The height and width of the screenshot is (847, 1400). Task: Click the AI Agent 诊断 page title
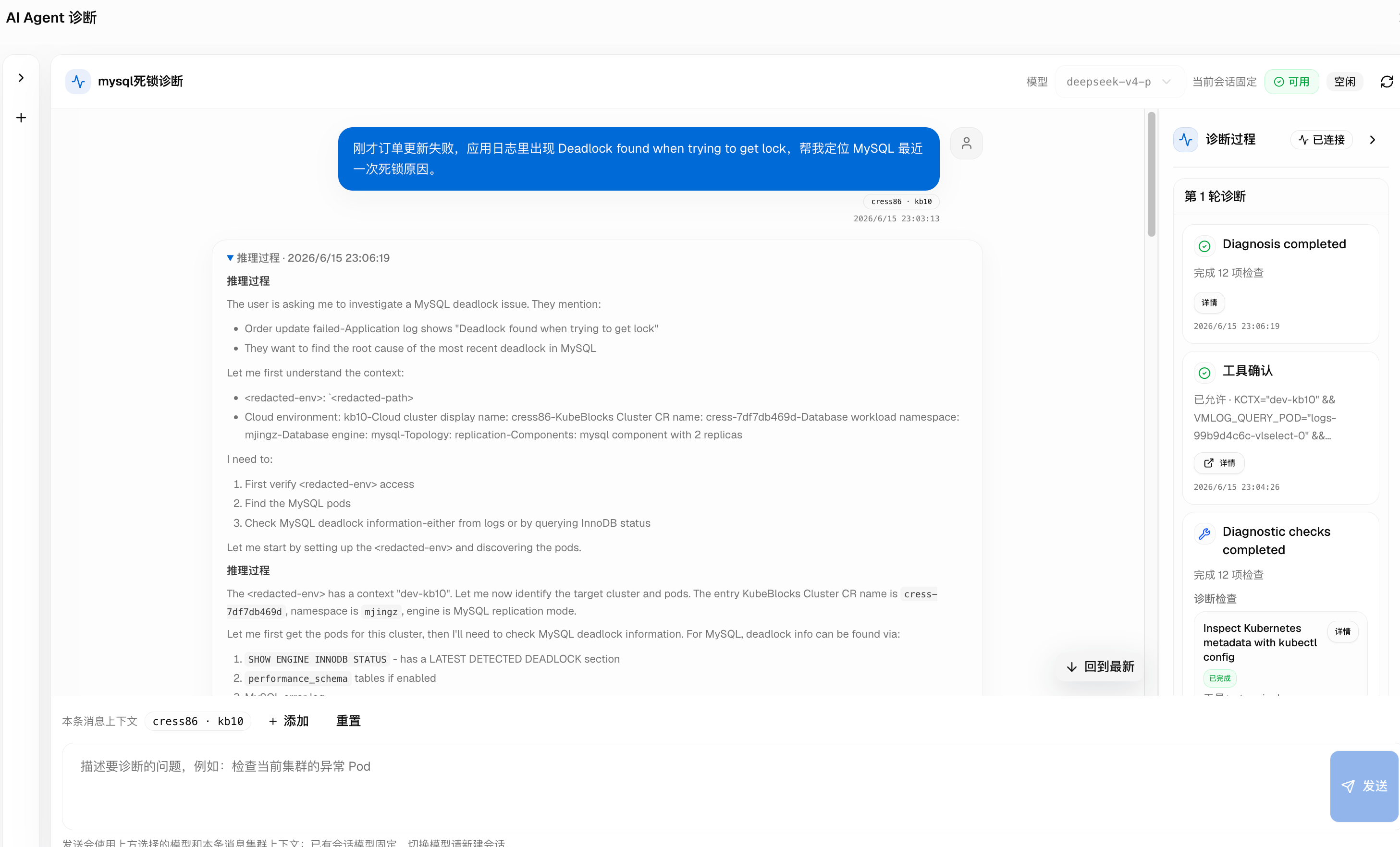pyautogui.click(x=51, y=18)
